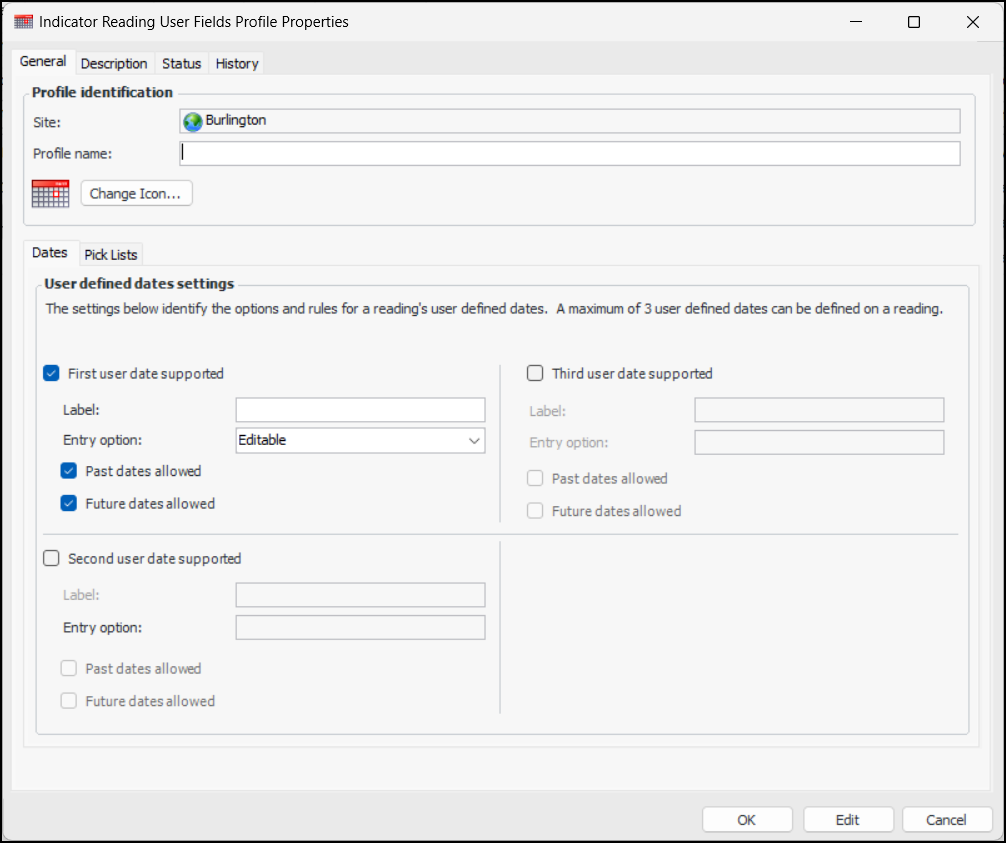Switch to the Pick Lists tab
The image size is (1006, 843).
[x=111, y=255]
